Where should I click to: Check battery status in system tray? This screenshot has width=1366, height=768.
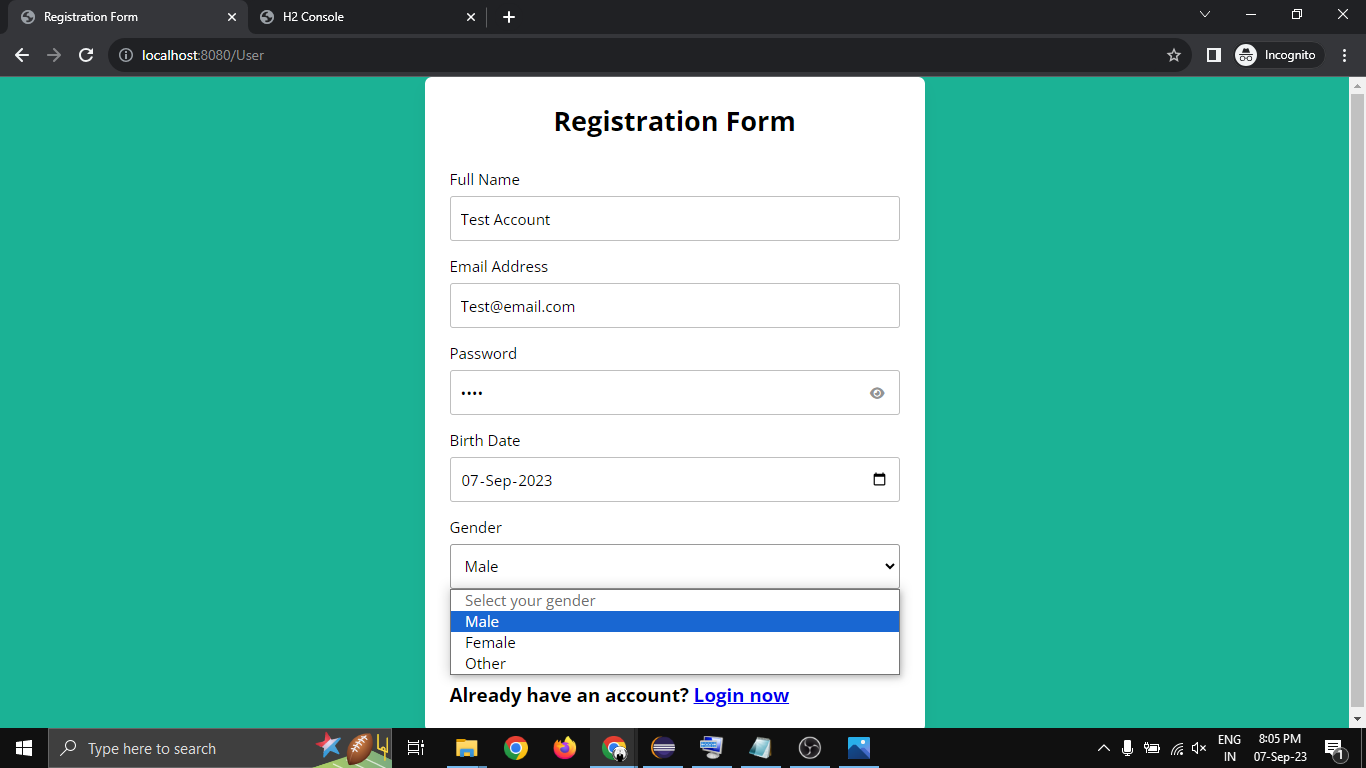tap(1152, 748)
